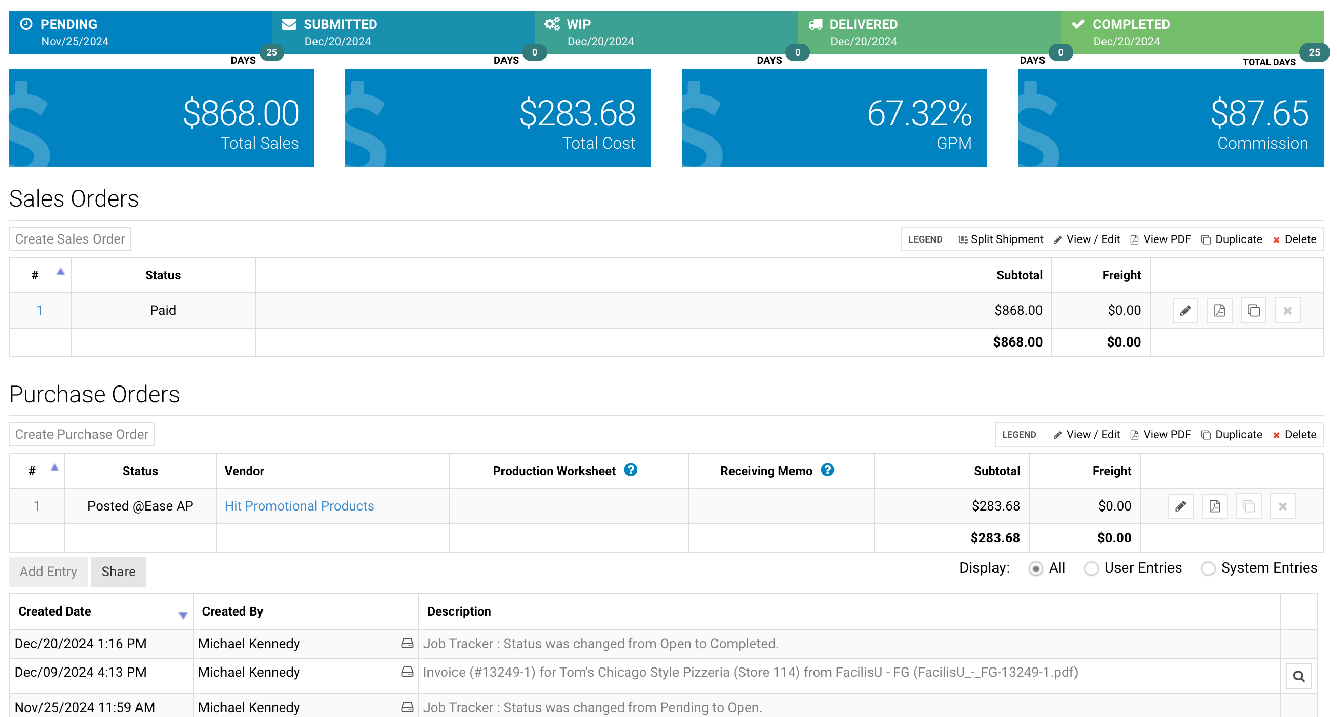Click the TOTAL DAYS 25 badge
1337x717 pixels.
pos(1313,53)
